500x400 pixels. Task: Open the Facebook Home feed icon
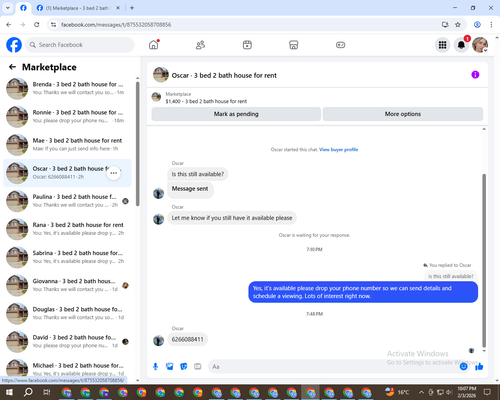[x=154, y=45]
